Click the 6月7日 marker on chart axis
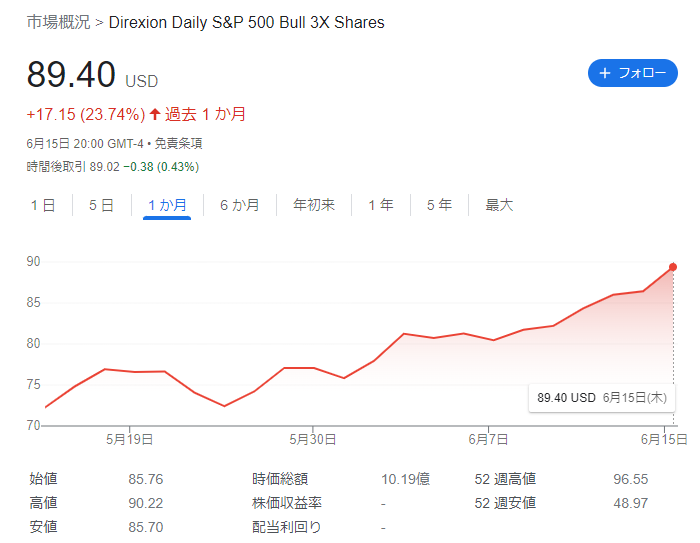700x543 pixels. pos(488,439)
